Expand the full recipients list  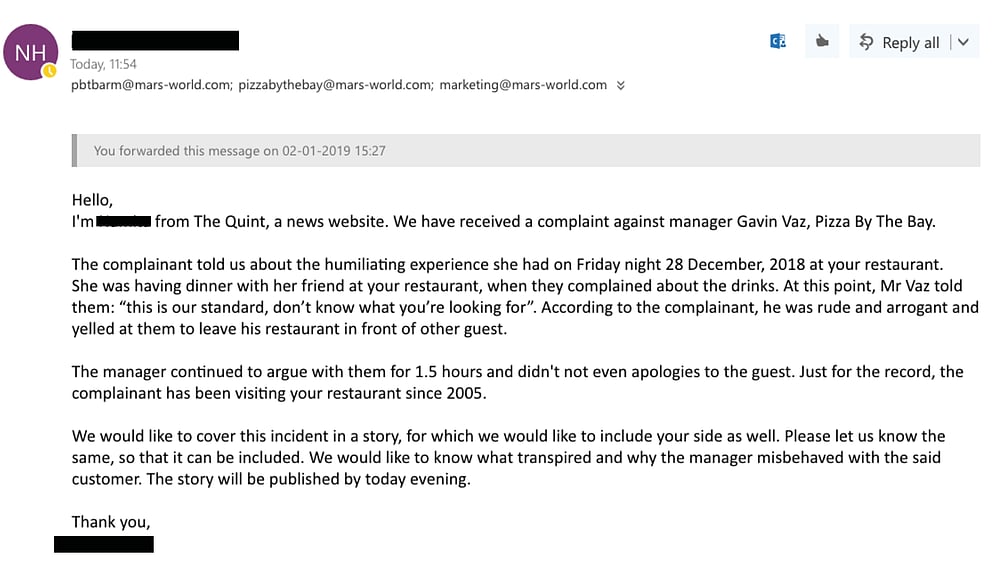(621, 86)
